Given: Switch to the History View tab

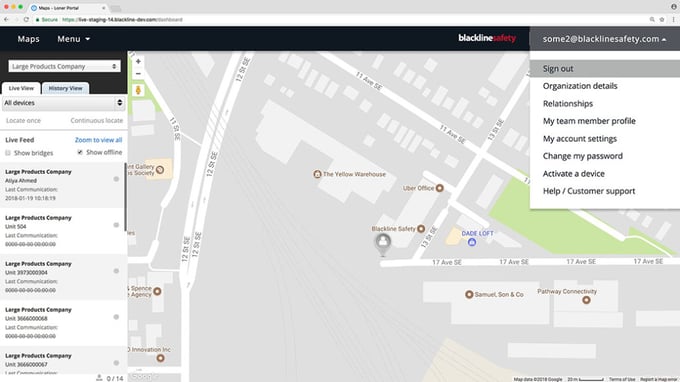Looking at the screenshot, I should tap(65, 88).
